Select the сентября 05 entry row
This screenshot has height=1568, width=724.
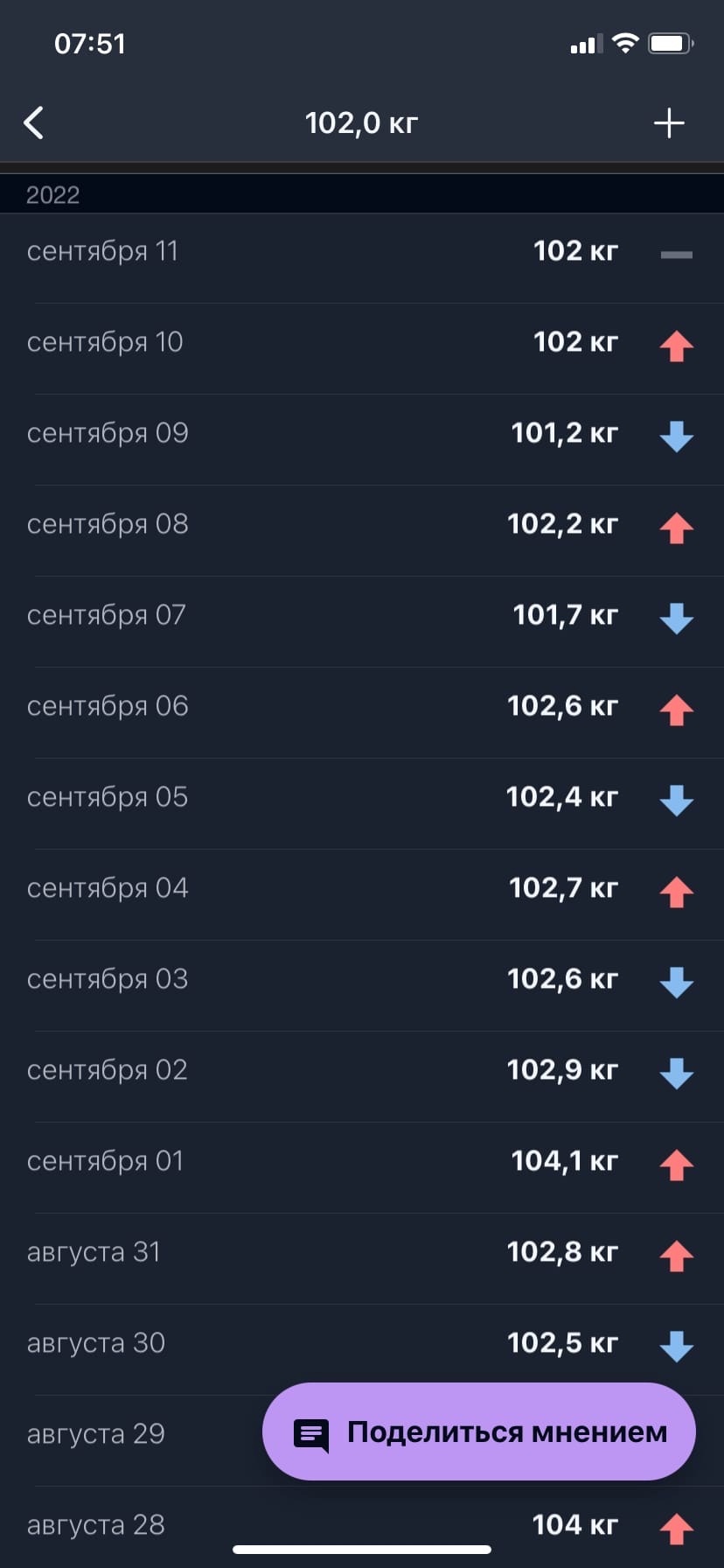(362, 797)
